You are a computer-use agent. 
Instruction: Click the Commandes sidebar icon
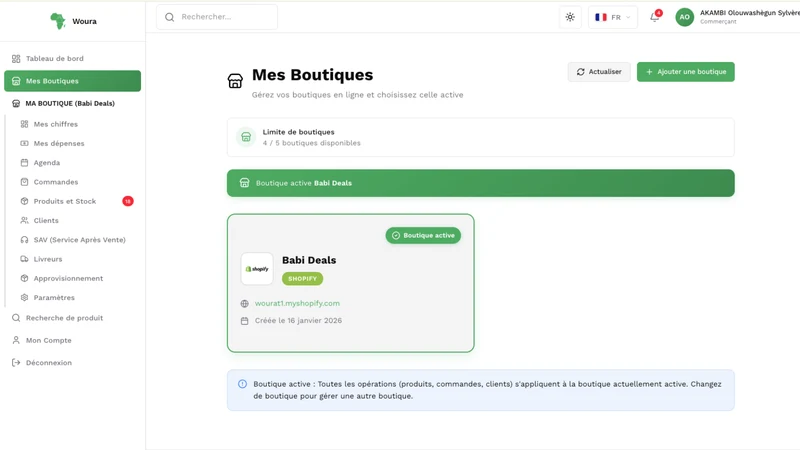coord(24,182)
